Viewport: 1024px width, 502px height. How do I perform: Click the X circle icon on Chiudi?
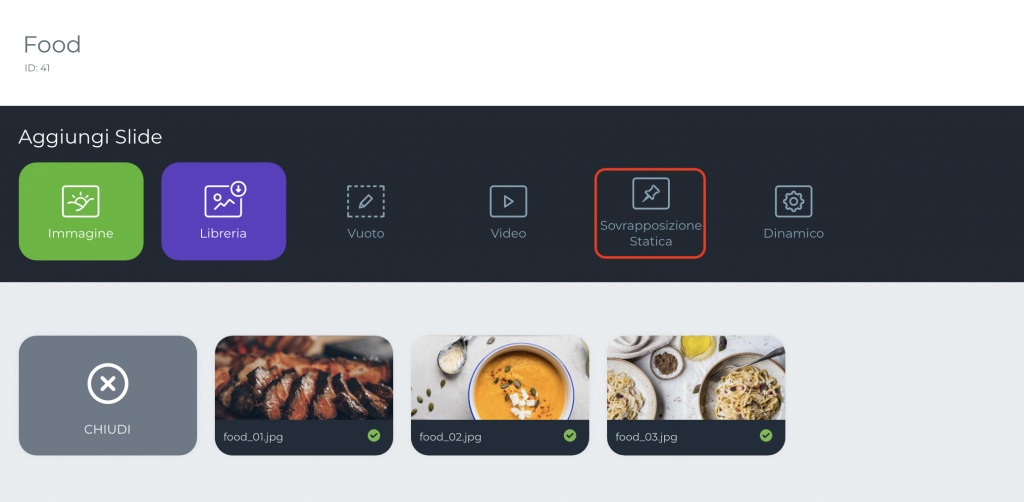tap(108, 384)
